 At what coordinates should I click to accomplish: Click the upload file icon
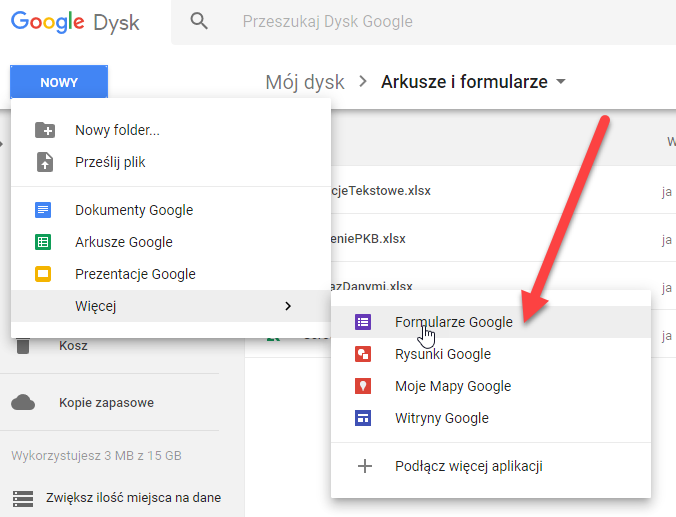click(45, 162)
